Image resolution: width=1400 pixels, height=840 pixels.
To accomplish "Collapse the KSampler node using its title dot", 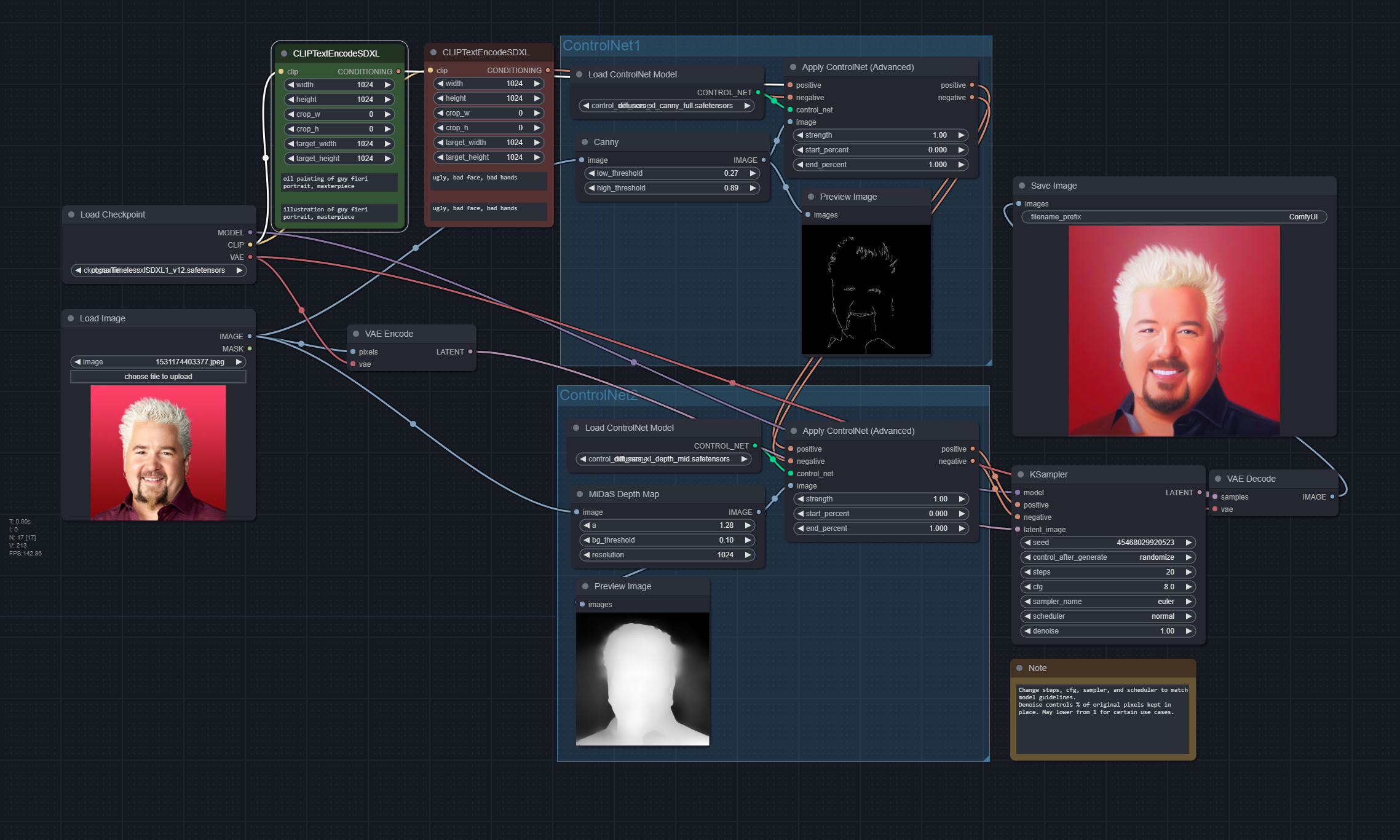I will click(1021, 474).
